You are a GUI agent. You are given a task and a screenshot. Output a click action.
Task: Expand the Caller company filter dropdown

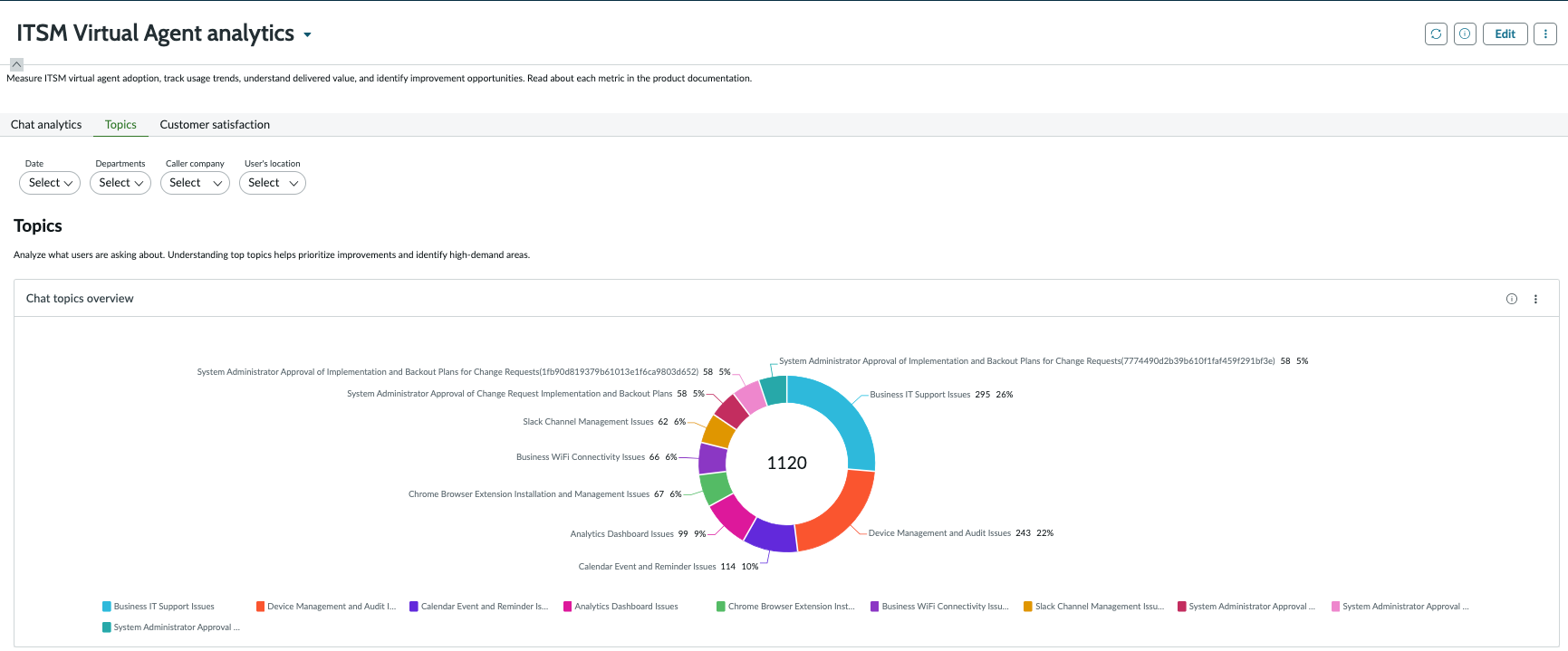(x=195, y=183)
